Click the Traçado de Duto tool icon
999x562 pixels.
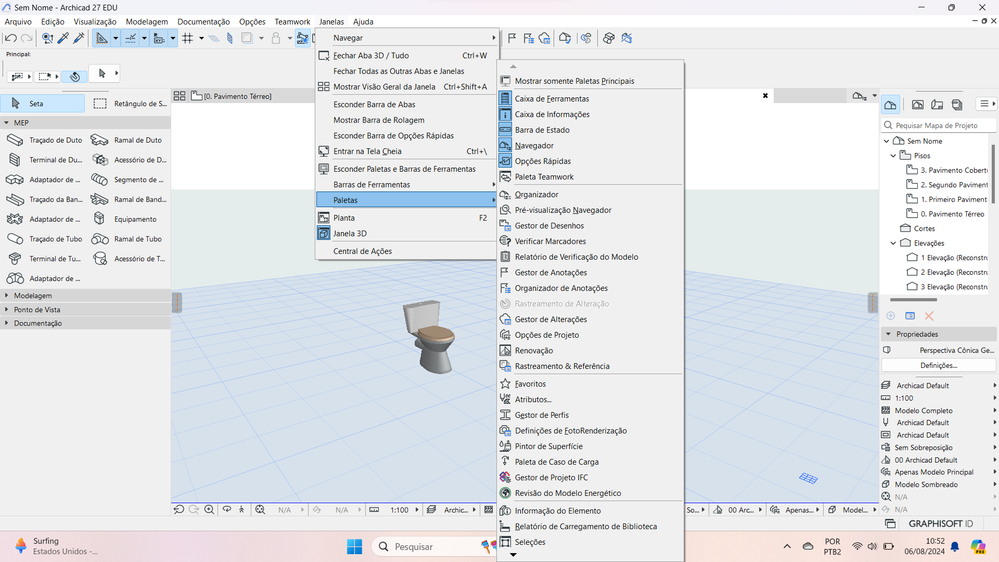tap(15, 141)
